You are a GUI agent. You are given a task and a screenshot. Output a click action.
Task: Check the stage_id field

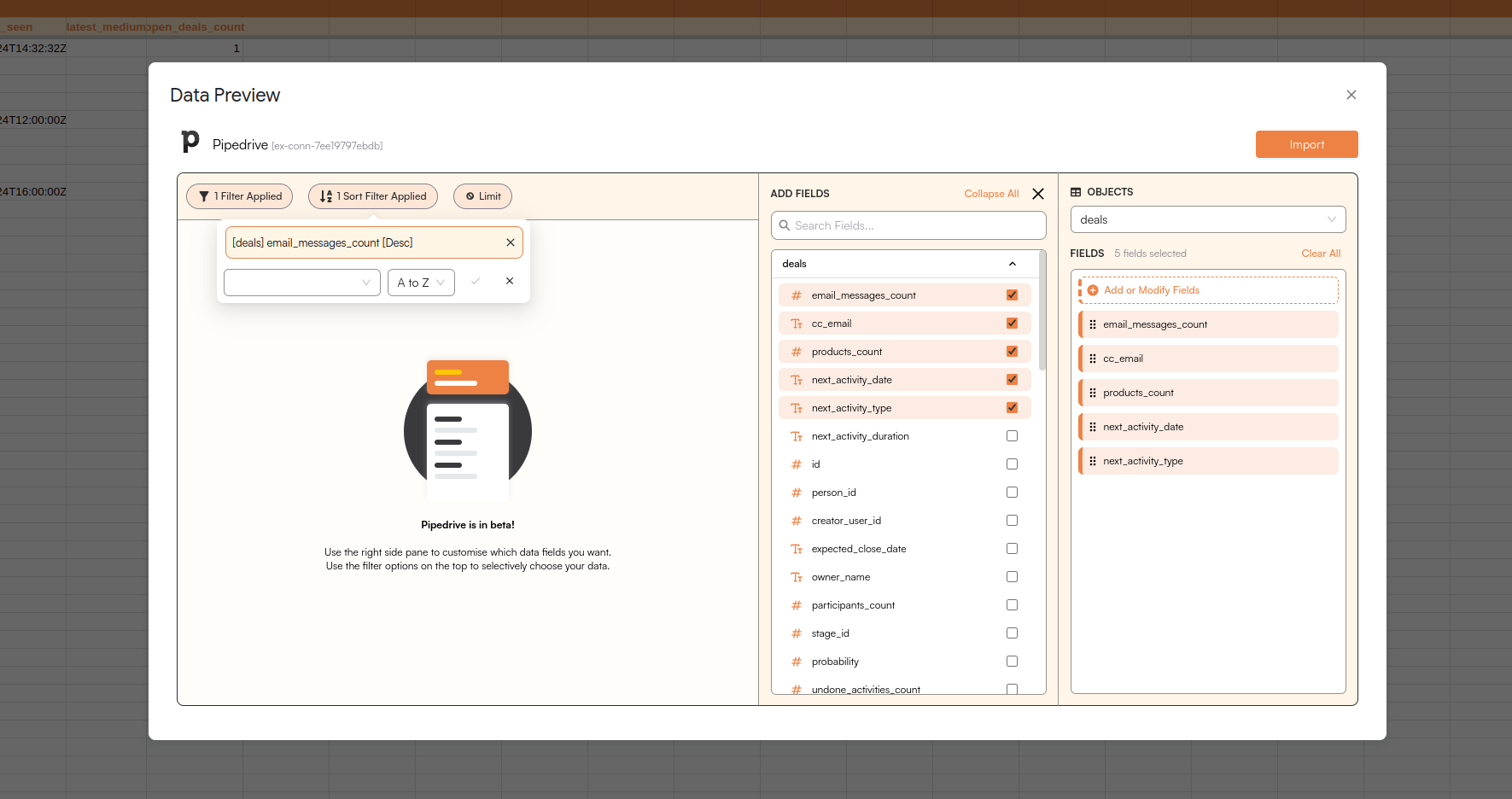coord(1012,633)
